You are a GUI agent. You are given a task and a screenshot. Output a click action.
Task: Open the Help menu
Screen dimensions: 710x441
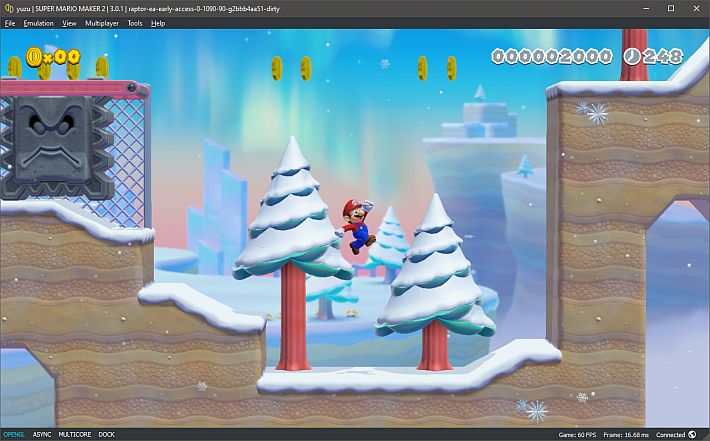pyautogui.click(x=158, y=23)
